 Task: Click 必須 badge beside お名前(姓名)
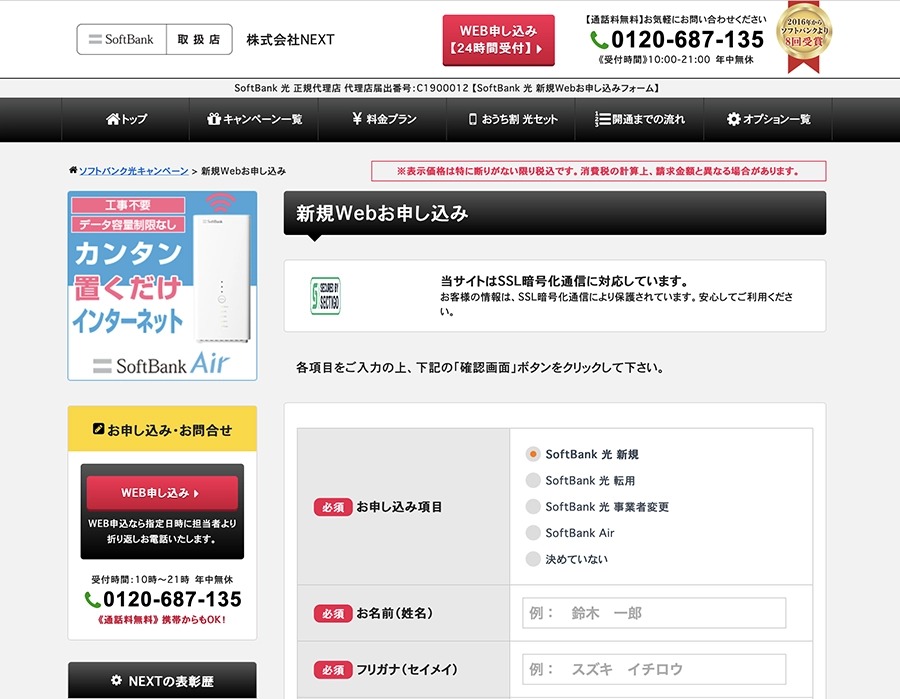(x=333, y=613)
